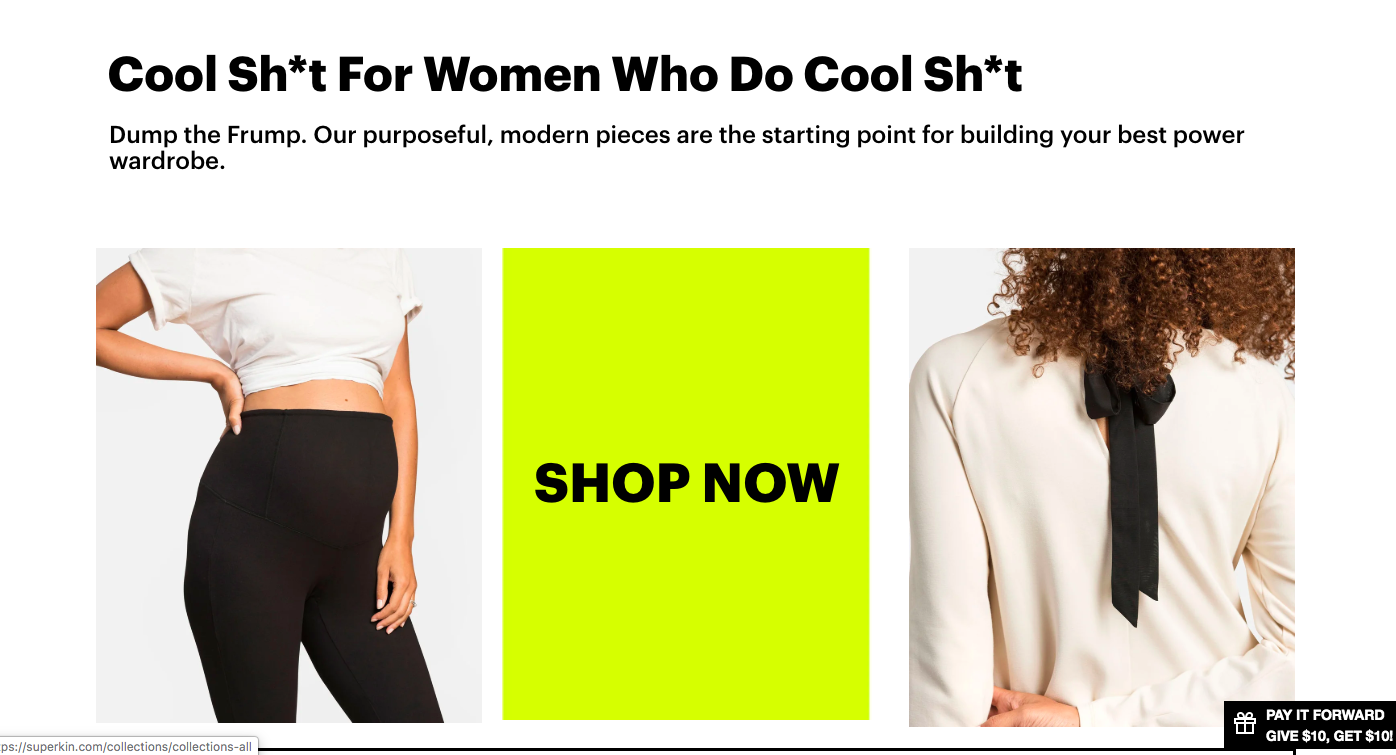The width and height of the screenshot is (1396, 755).
Task: Click the Dump the Frump sentence
Action: [677, 147]
